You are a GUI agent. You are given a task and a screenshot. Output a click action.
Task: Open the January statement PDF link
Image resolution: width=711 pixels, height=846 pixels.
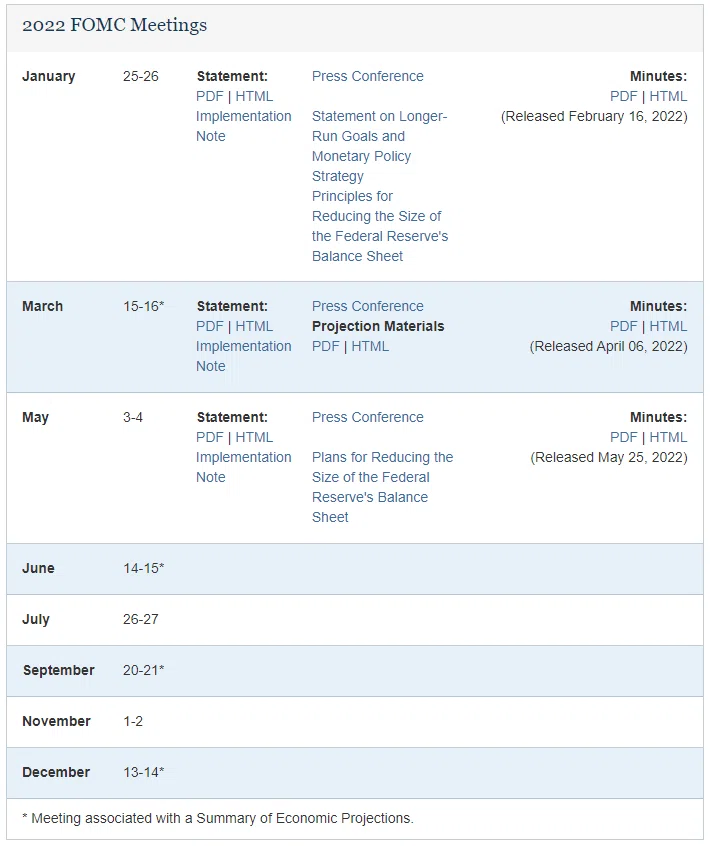209,97
